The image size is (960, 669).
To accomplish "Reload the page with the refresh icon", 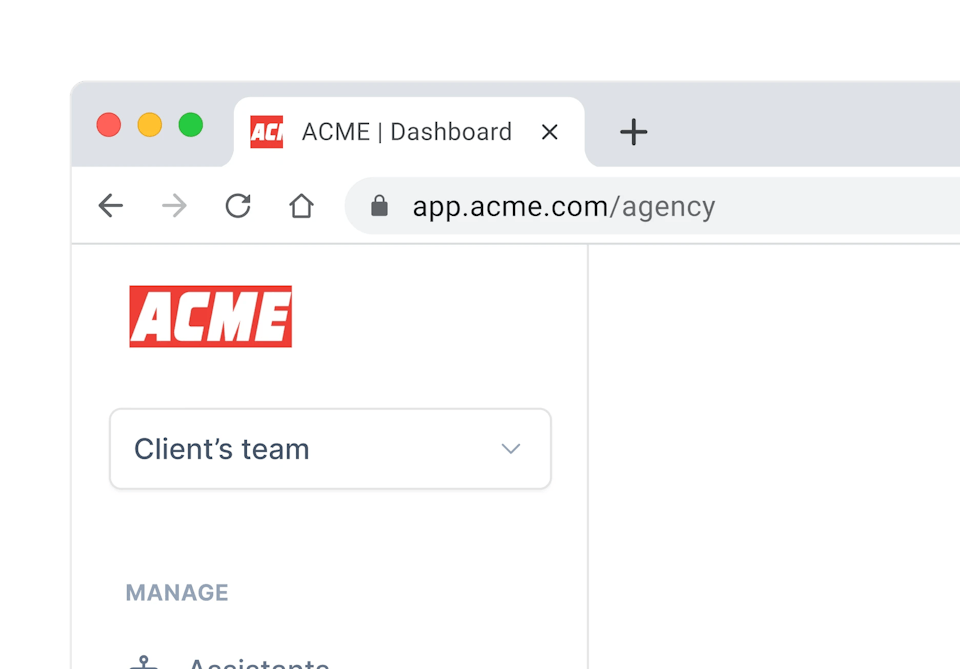I will (x=238, y=206).
